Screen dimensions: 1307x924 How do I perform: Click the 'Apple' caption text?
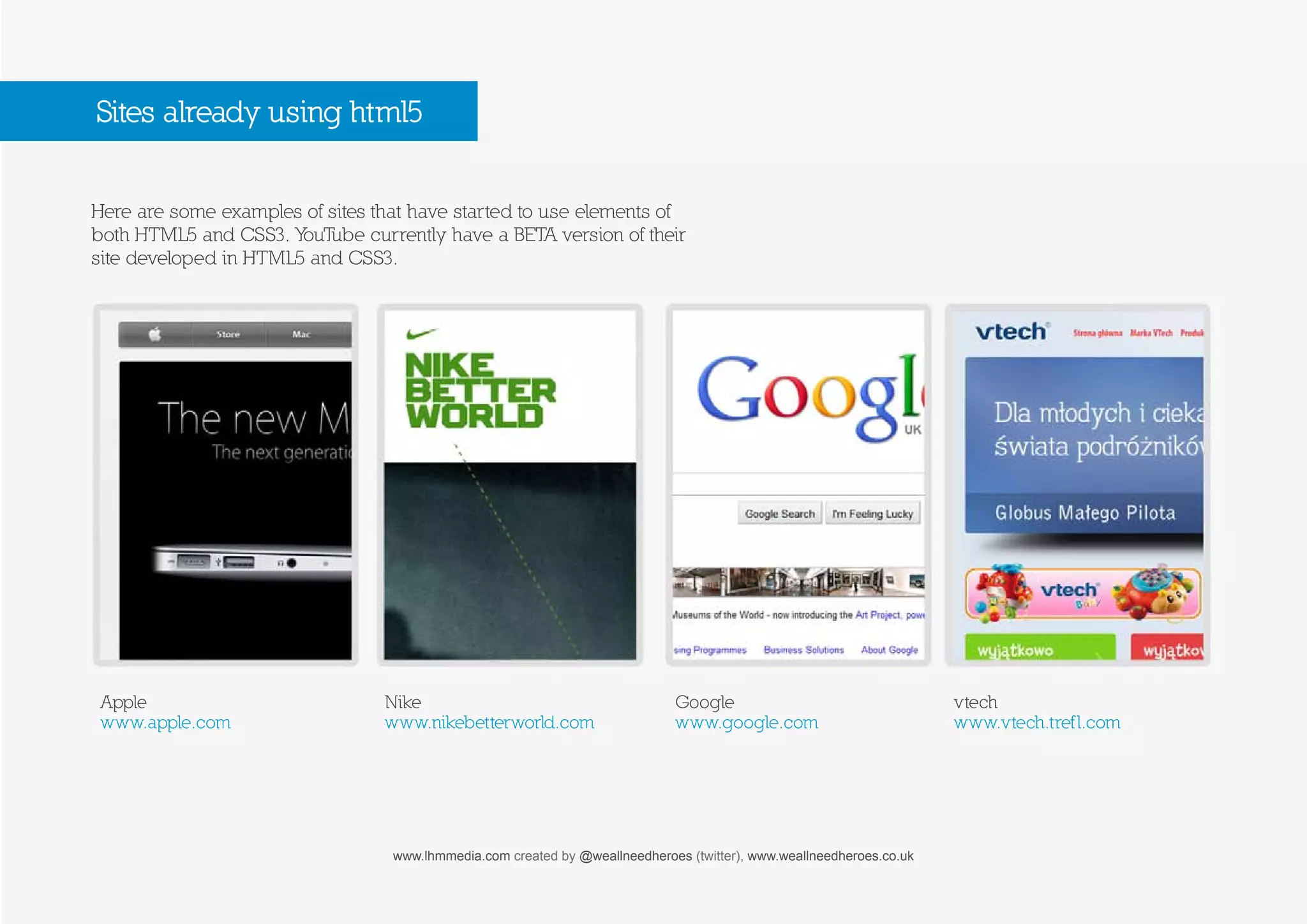pyautogui.click(x=123, y=702)
